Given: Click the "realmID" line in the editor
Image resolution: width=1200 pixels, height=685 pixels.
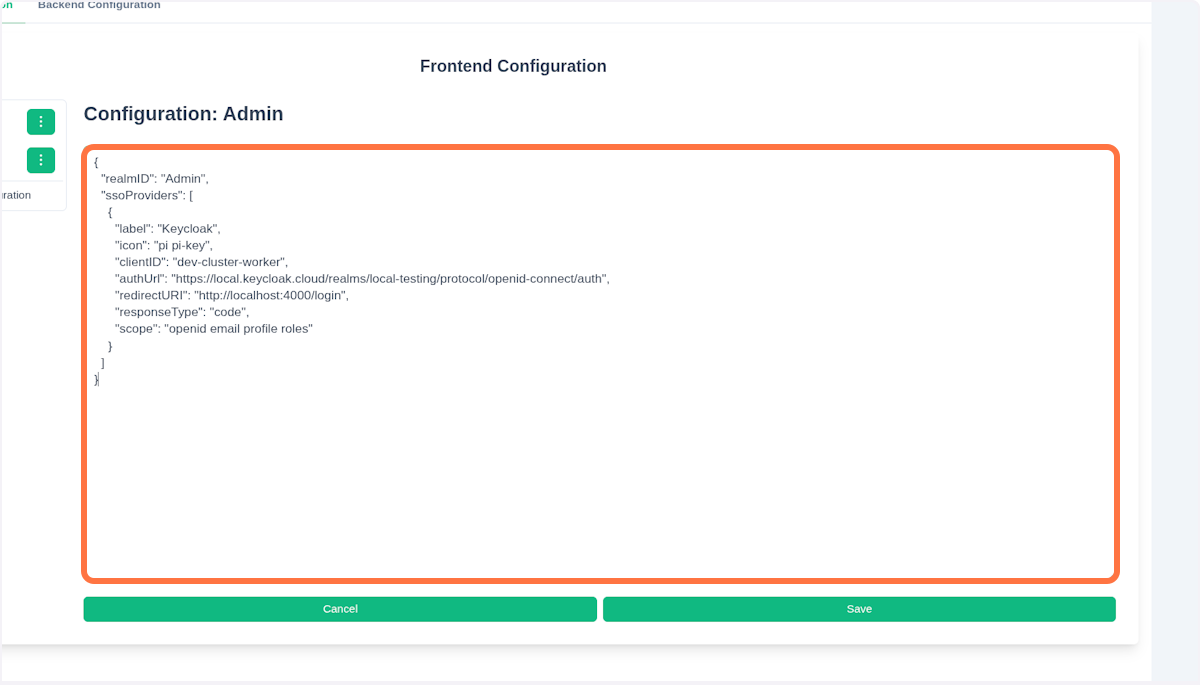Looking at the screenshot, I should click(154, 179).
